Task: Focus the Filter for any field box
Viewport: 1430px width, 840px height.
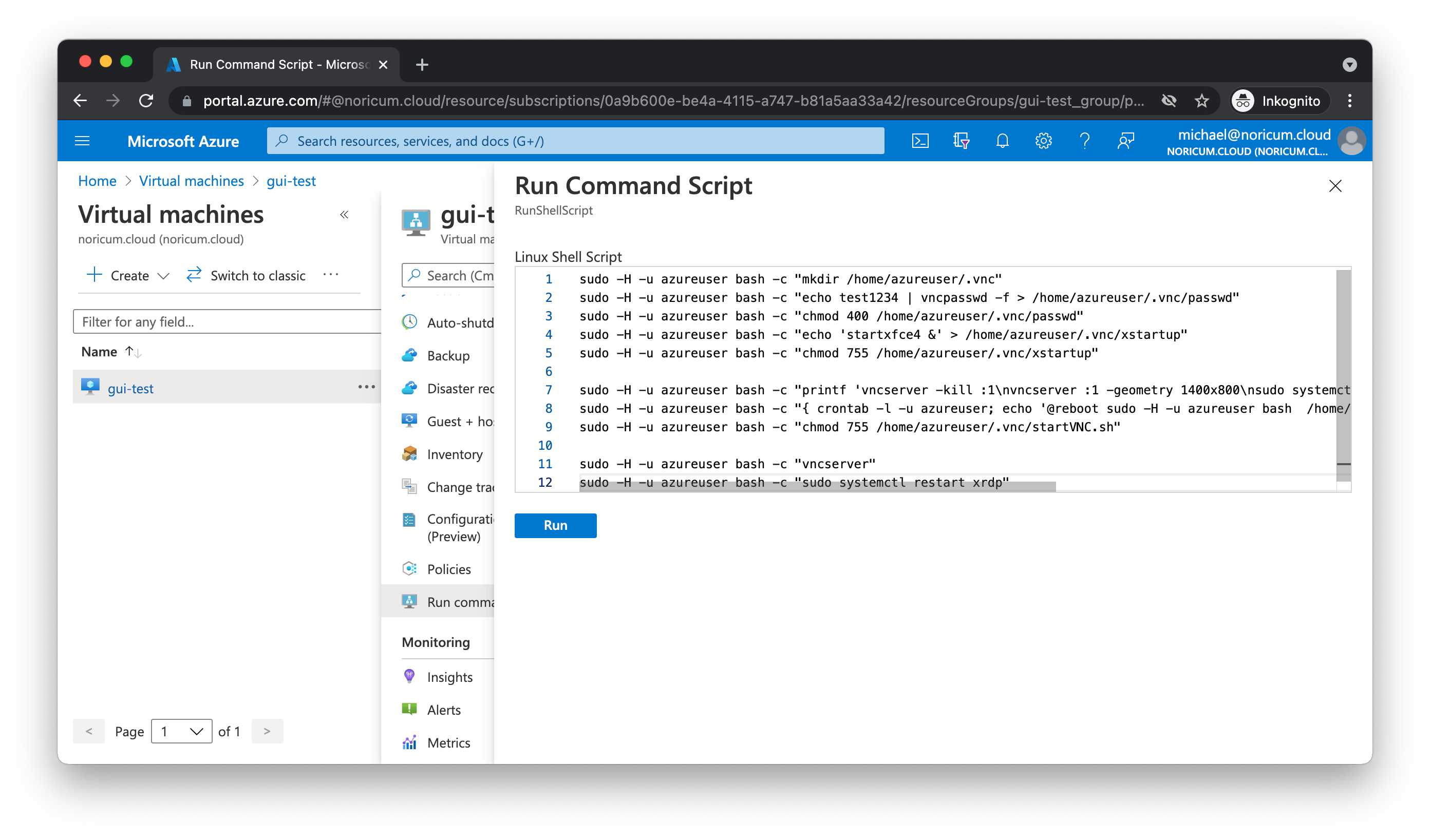Action: (227, 321)
